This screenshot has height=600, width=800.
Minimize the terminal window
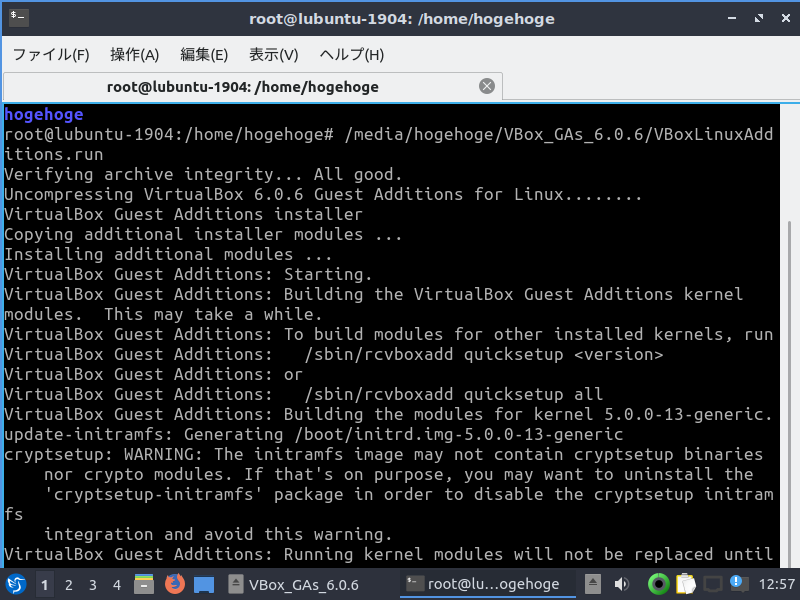coord(732,18)
